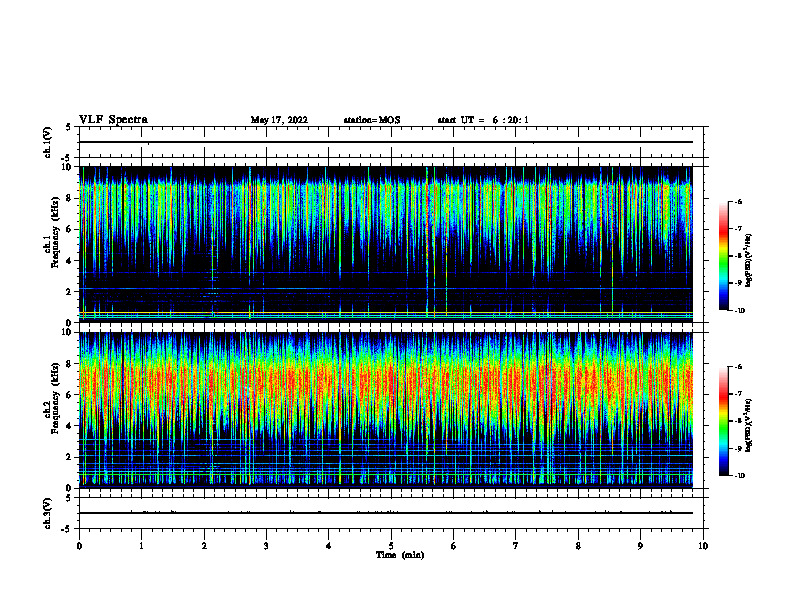The width and height of the screenshot is (792, 612).
Task: Click the time axis tick label '0'
Action: coord(79,546)
